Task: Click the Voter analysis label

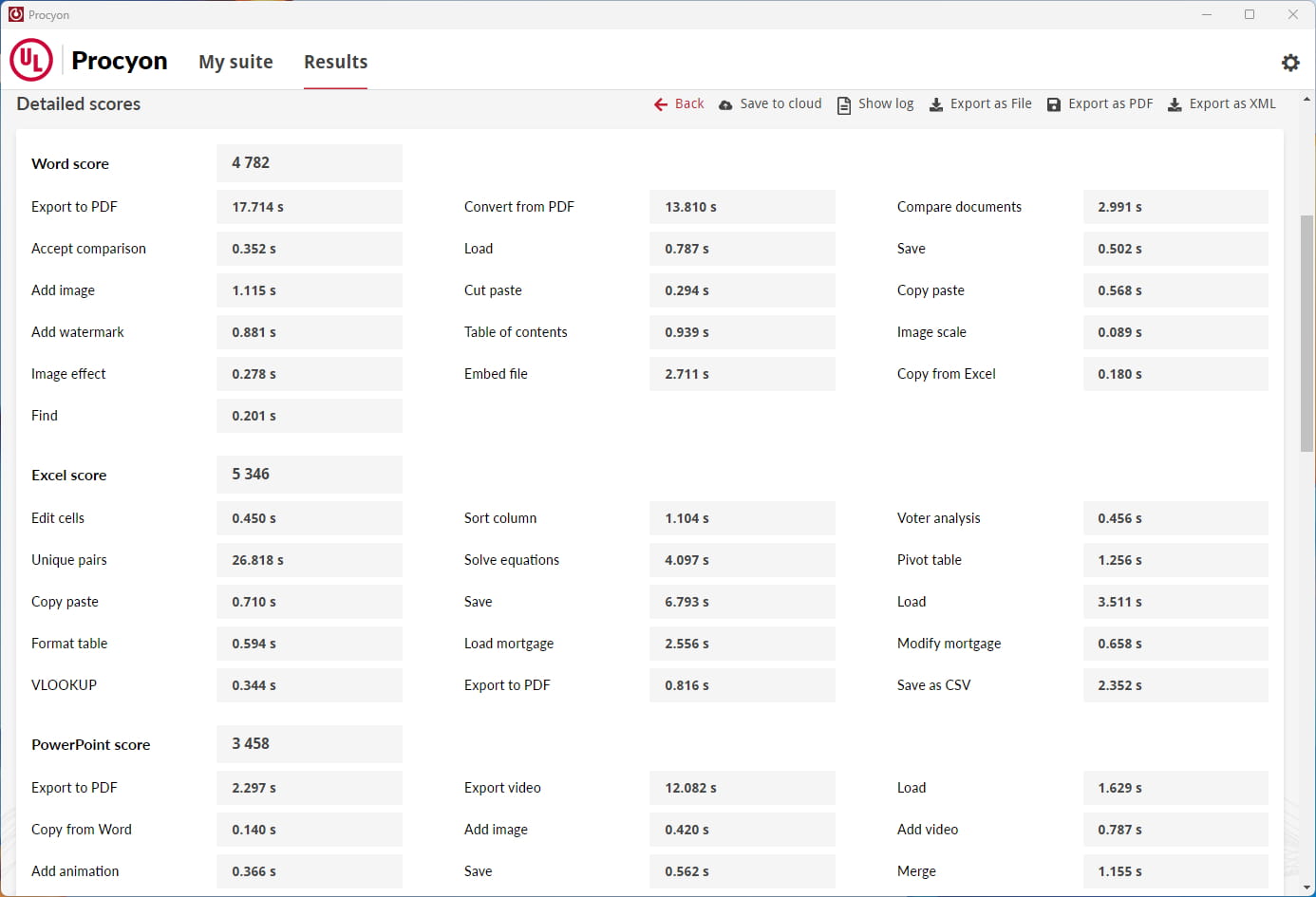Action: point(939,518)
